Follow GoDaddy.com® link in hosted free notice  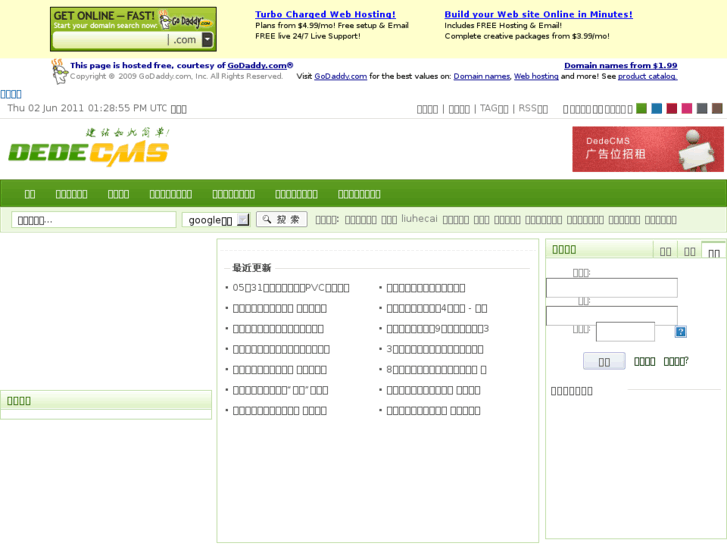260,65
